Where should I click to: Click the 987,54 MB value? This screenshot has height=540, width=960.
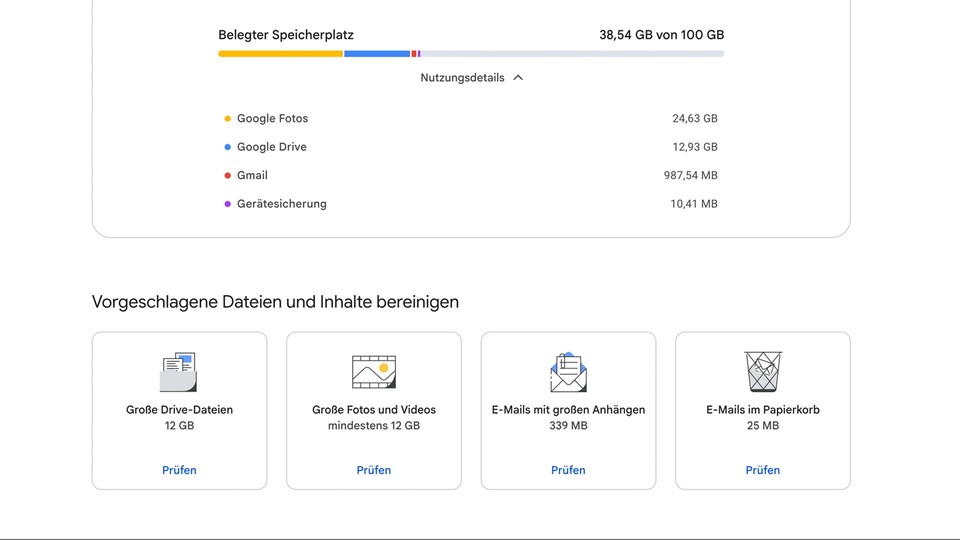691,175
